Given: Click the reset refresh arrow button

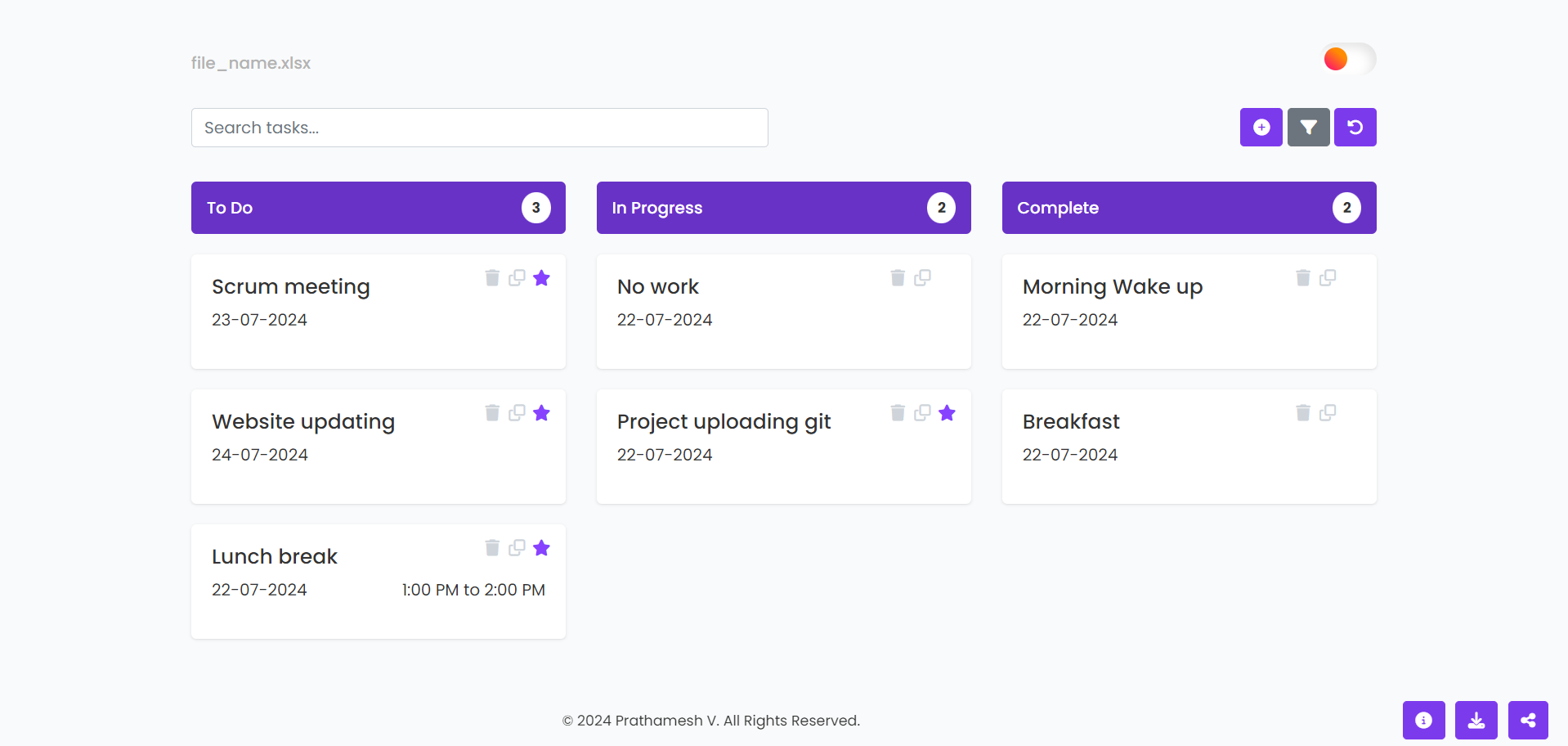Looking at the screenshot, I should point(1355,128).
